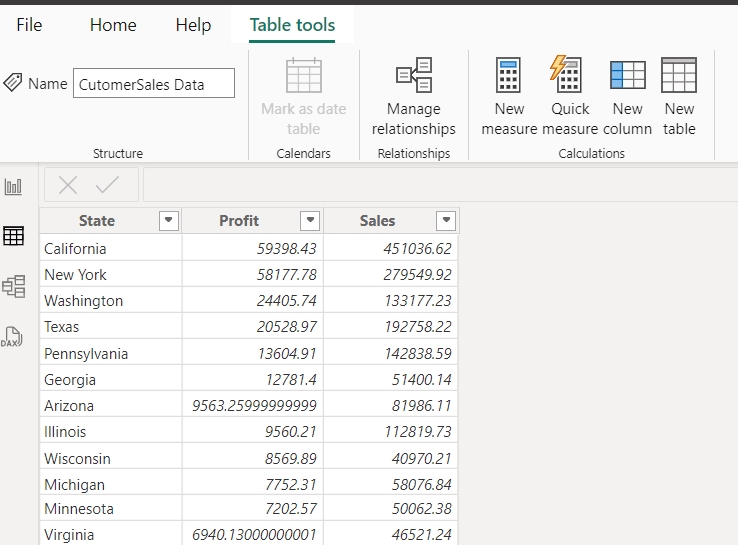The width and height of the screenshot is (738, 545).
Task: Switch to Model view in sidebar
Action: (14, 287)
